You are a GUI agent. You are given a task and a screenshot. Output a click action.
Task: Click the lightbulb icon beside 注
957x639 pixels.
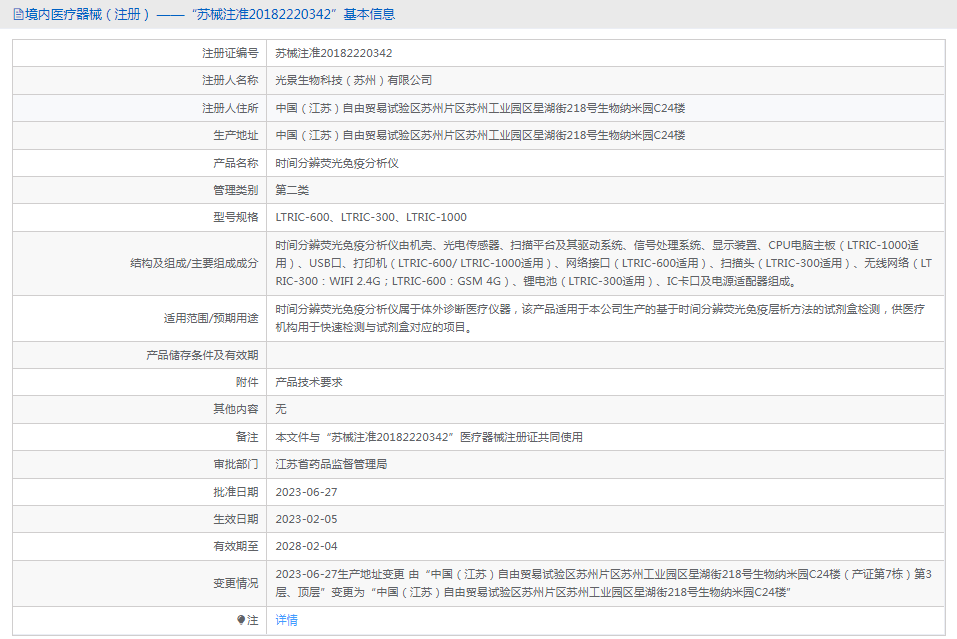pyautogui.click(x=241, y=620)
